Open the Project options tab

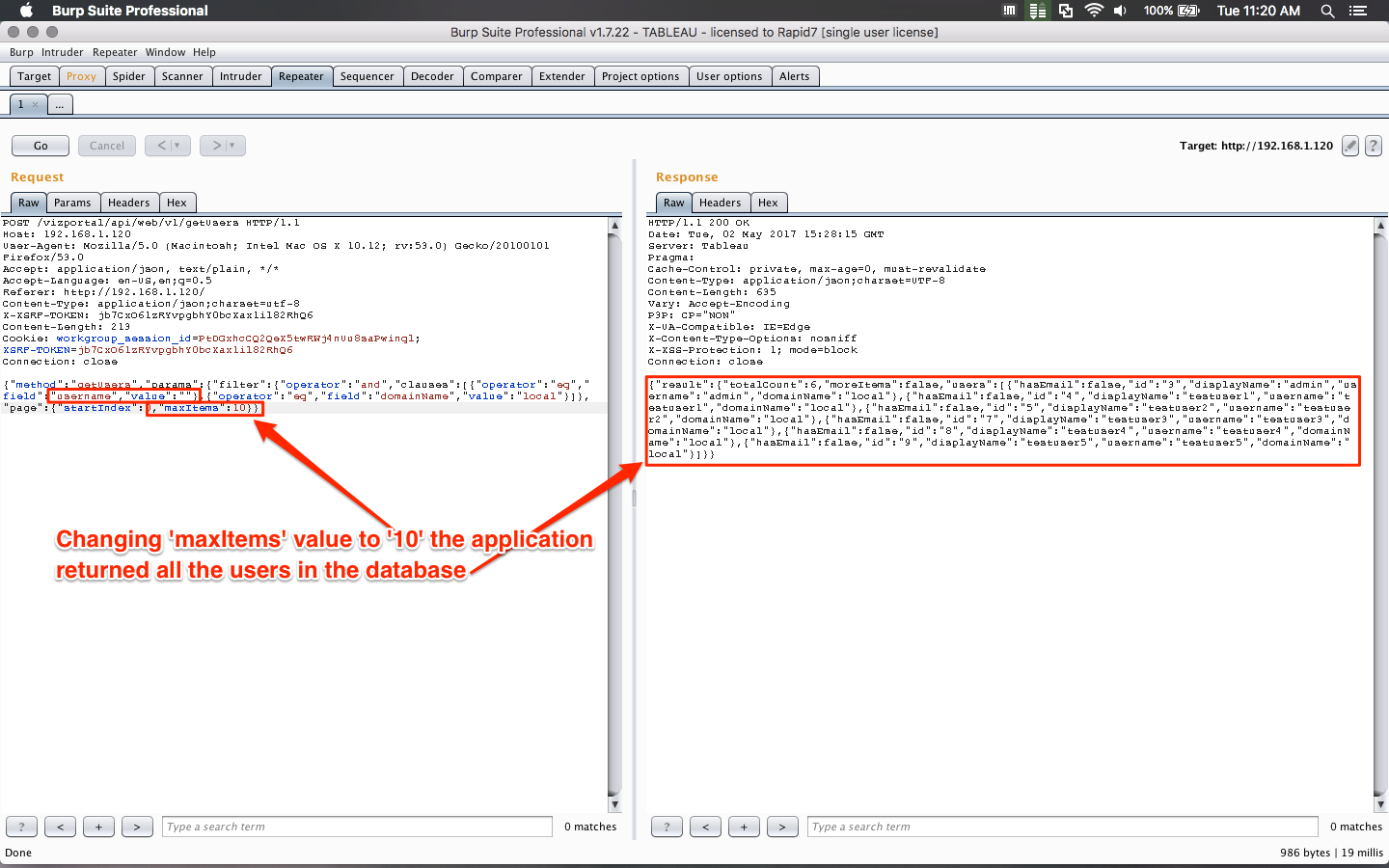pyautogui.click(x=640, y=76)
